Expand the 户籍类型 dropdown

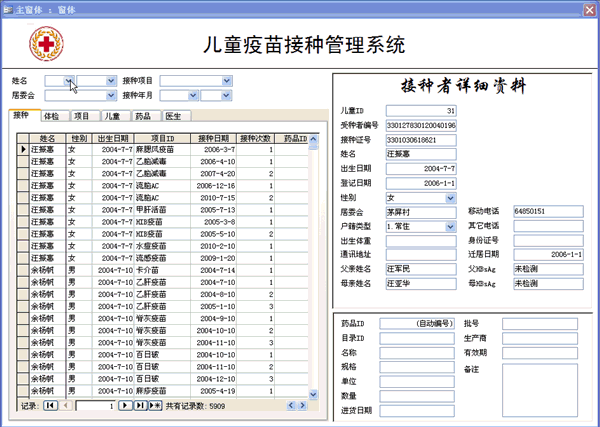[x=450, y=227]
